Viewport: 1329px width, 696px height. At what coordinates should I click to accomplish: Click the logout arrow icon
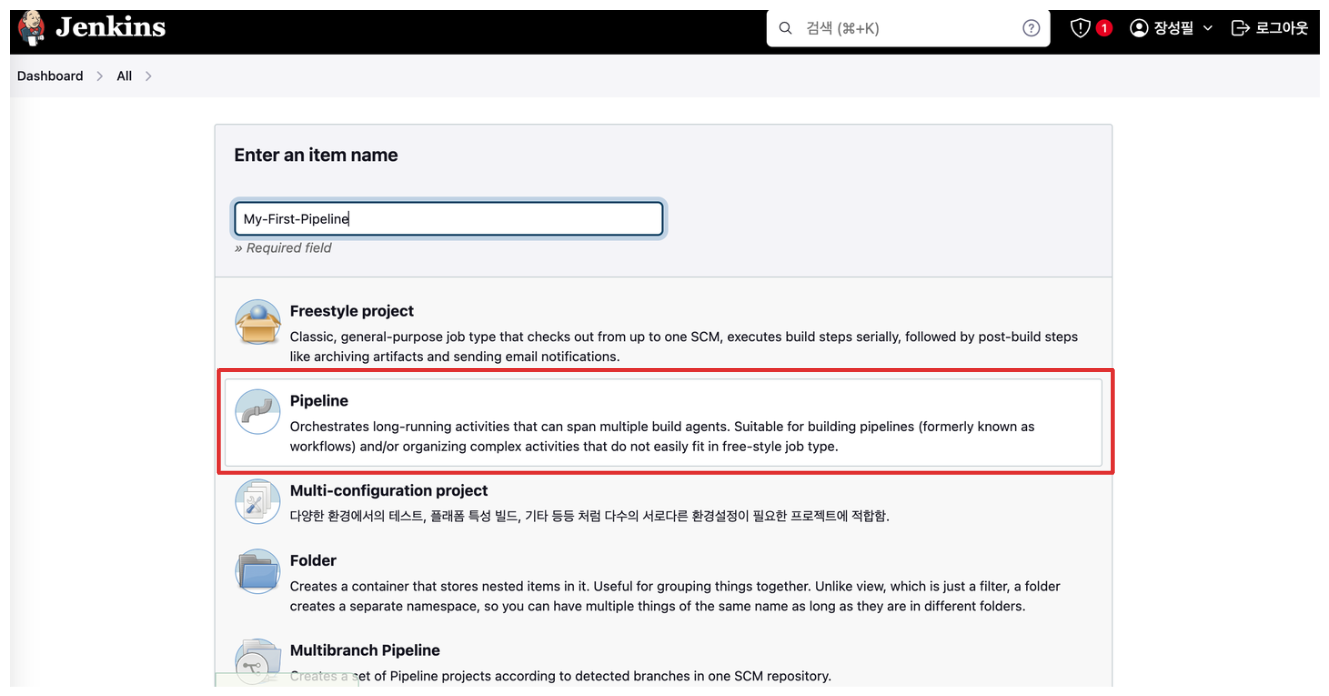coord(1240,28)
